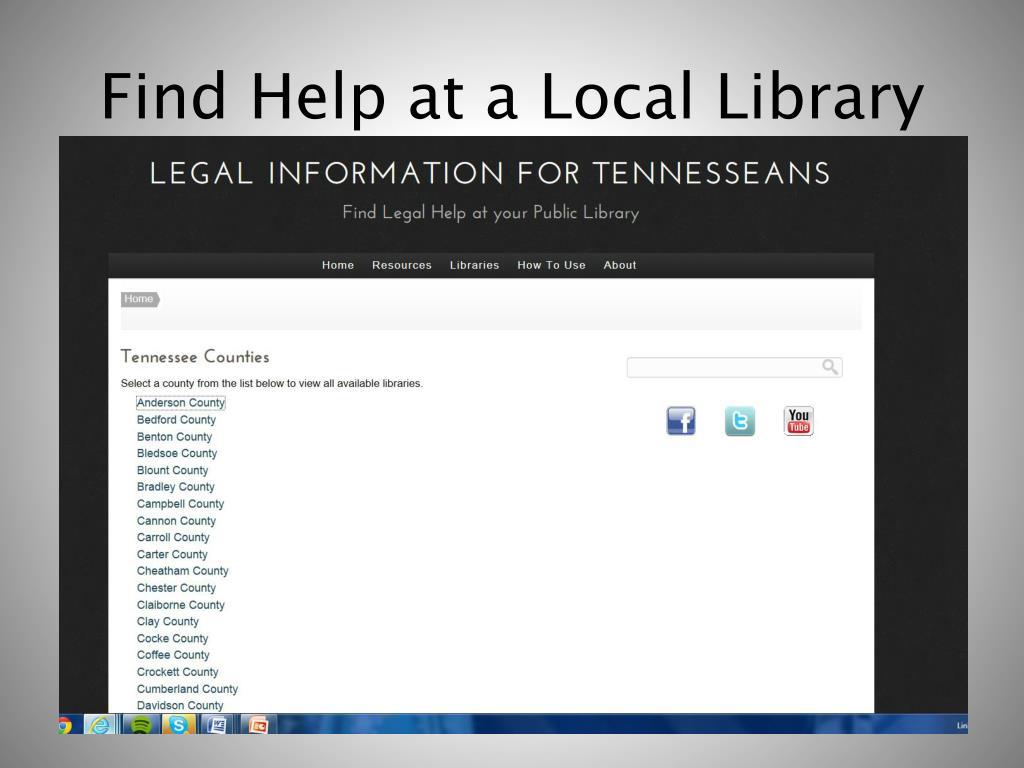This screenshot has height=768, width=1024.
Task: Select Clay County link
Action: click(x=168, y=622)
